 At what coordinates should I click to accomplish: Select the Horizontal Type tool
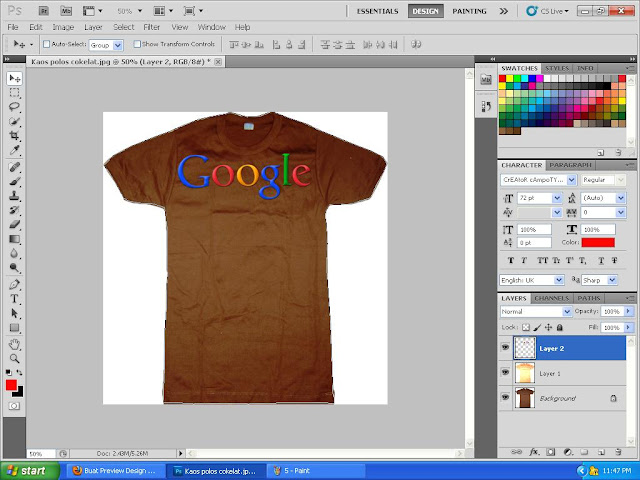coord(14,299)
